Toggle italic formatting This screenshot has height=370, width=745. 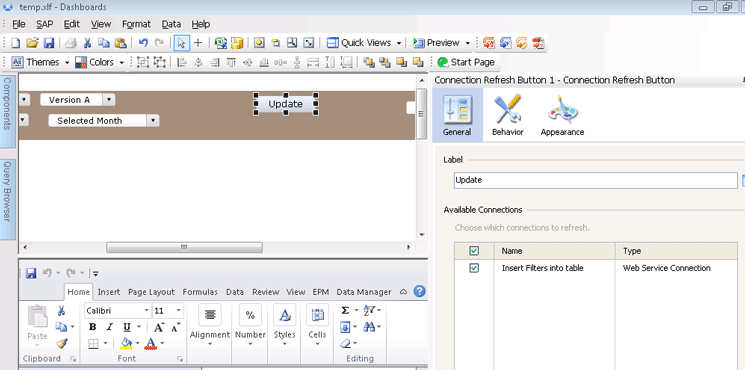(109, 327)
